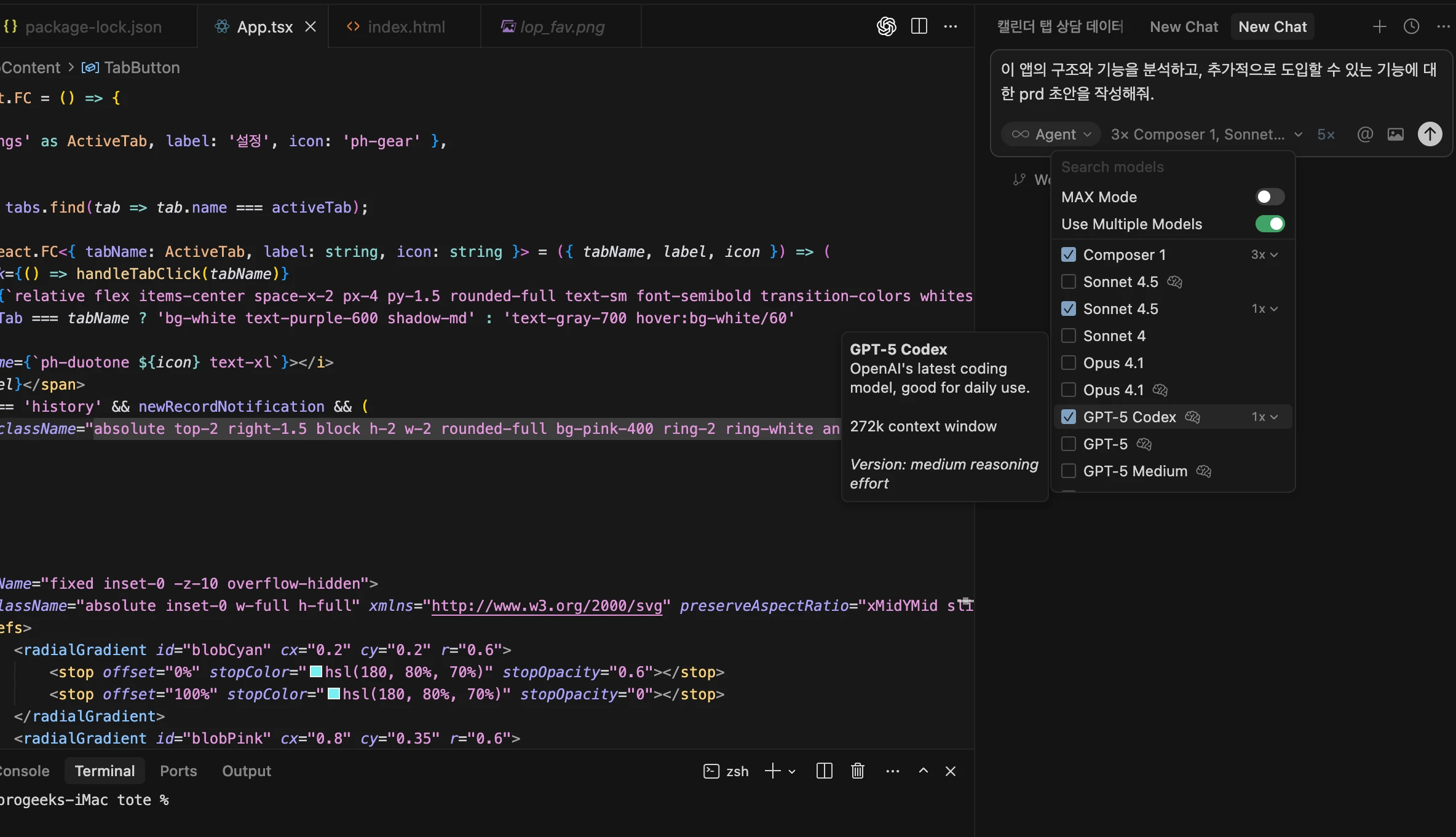Screen dimensions: 1456x837
Task: Toggle MAX Mode switch on
Action: 1269,197
